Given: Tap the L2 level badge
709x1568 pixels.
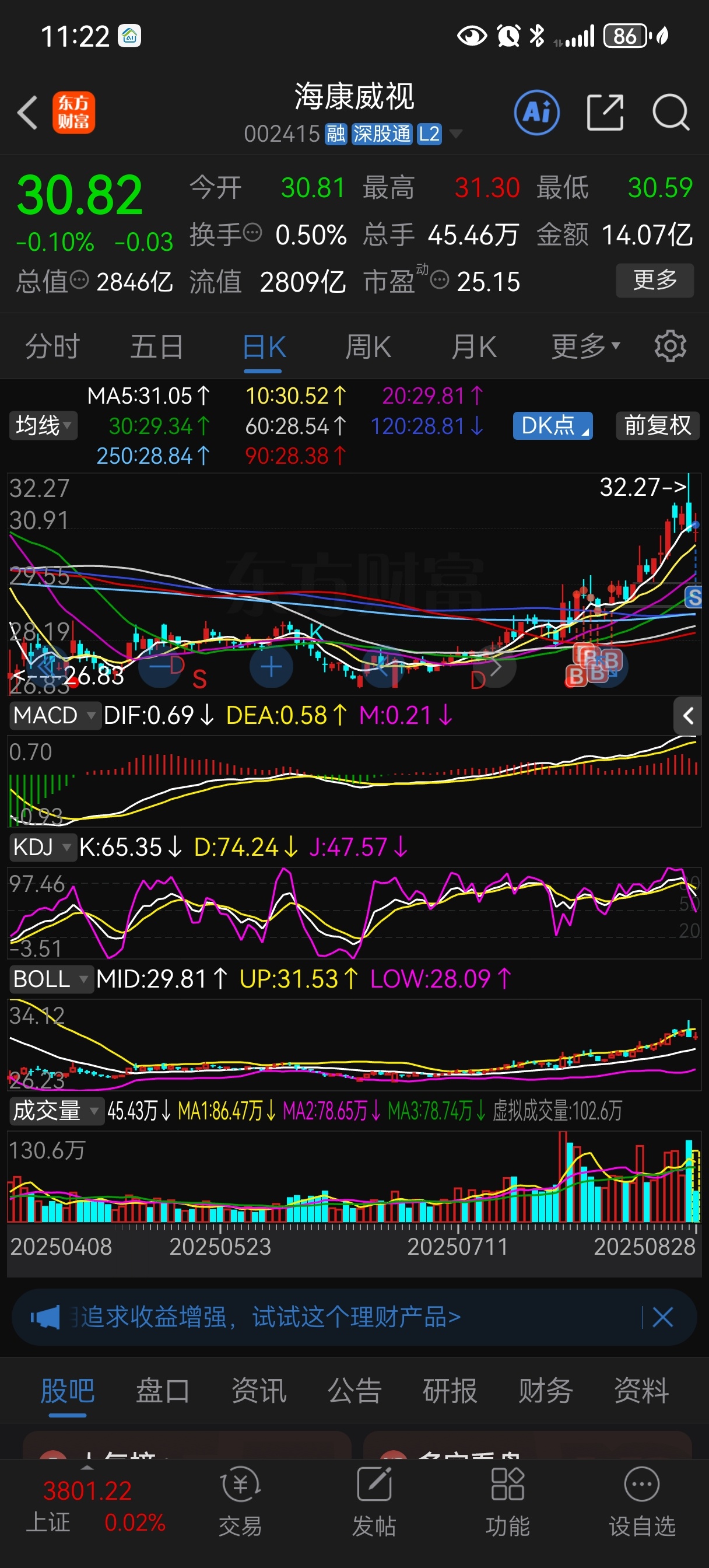Looking at the screenshot, I should tap(429, 134).
